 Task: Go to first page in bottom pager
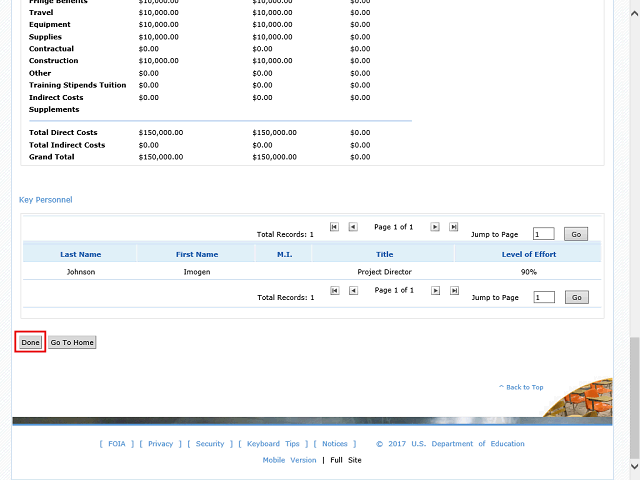[x=334, y=291]
